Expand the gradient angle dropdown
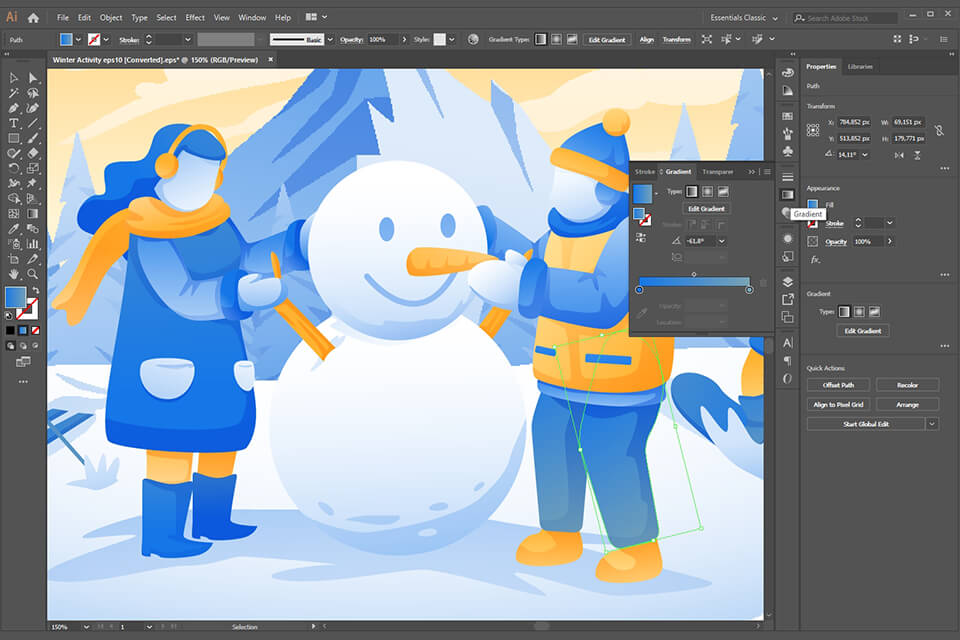Screen dimensions: 960x640 pyautogui.click(x=721, y=241)
